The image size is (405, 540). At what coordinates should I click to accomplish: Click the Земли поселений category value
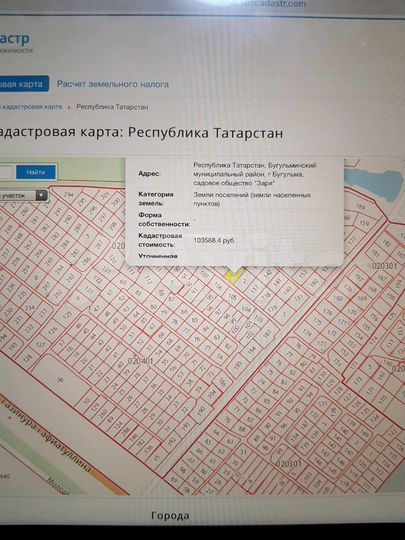[252, 199]
